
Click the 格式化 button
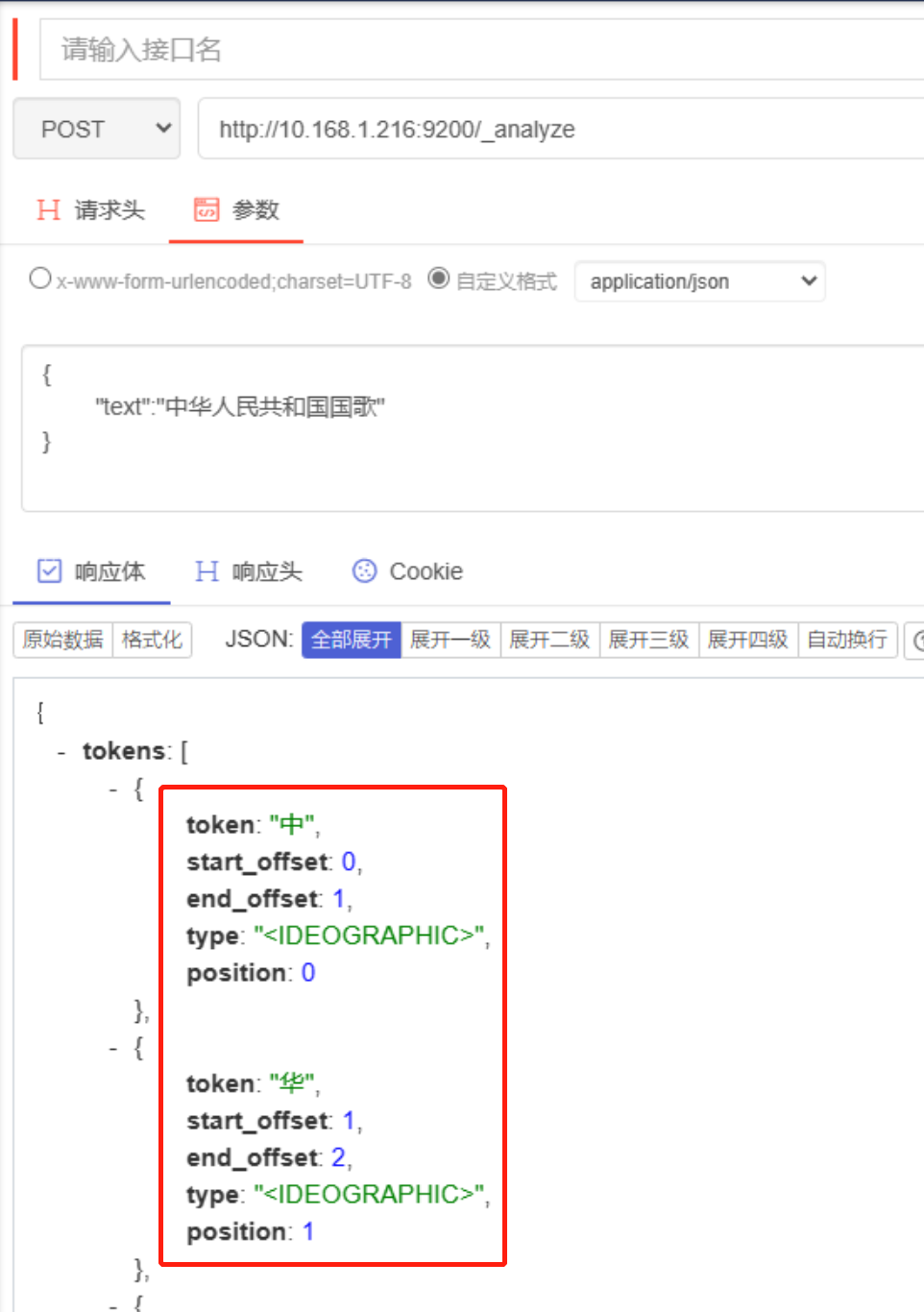152,641
